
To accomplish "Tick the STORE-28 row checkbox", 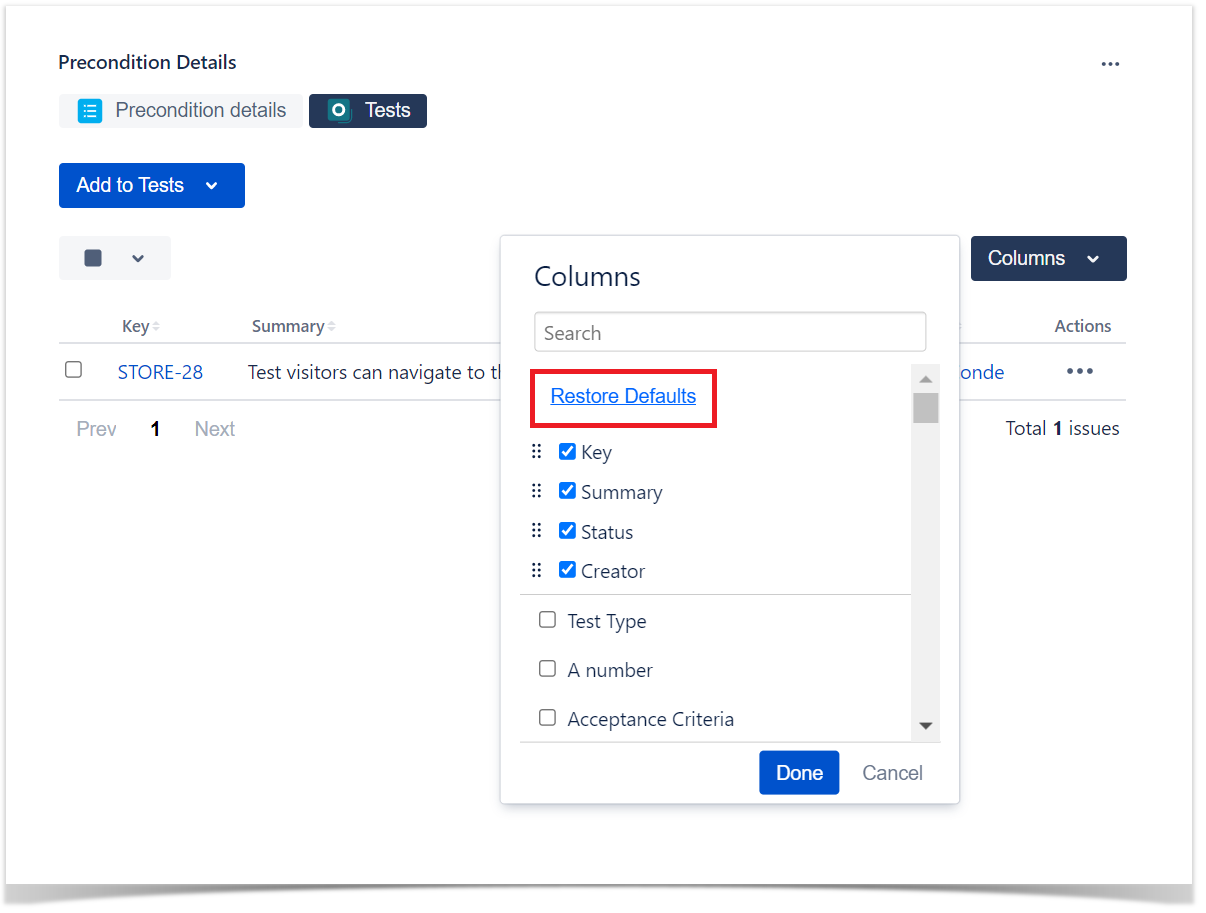I will (73, 370).
